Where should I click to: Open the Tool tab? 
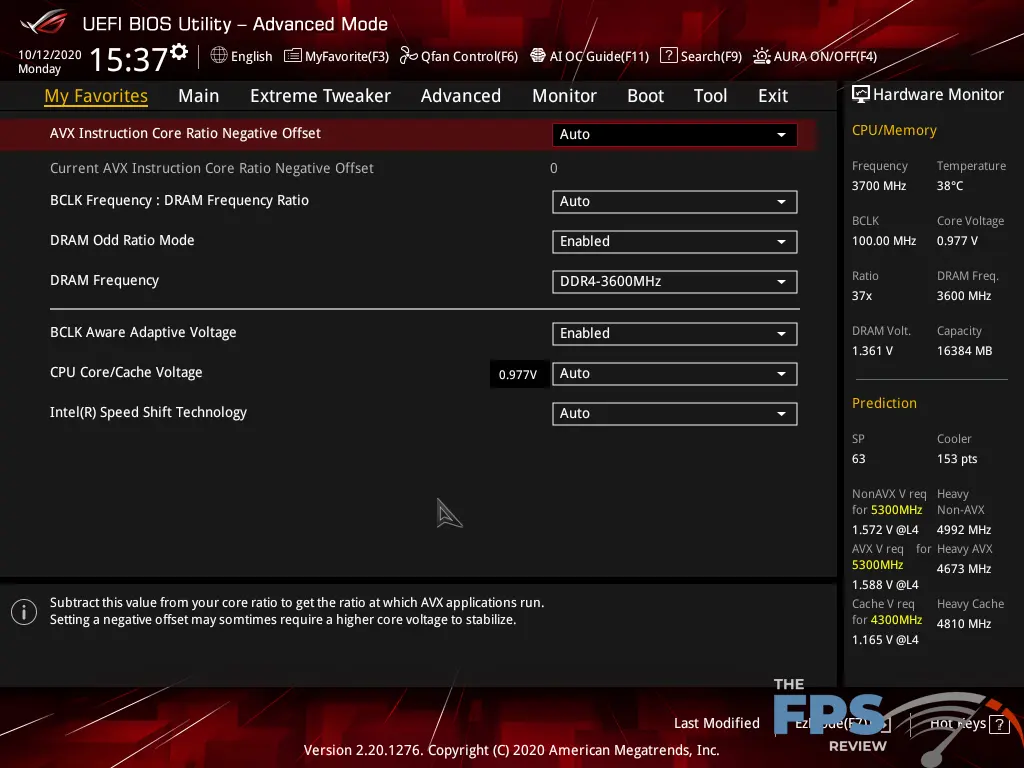pos(710,96)
